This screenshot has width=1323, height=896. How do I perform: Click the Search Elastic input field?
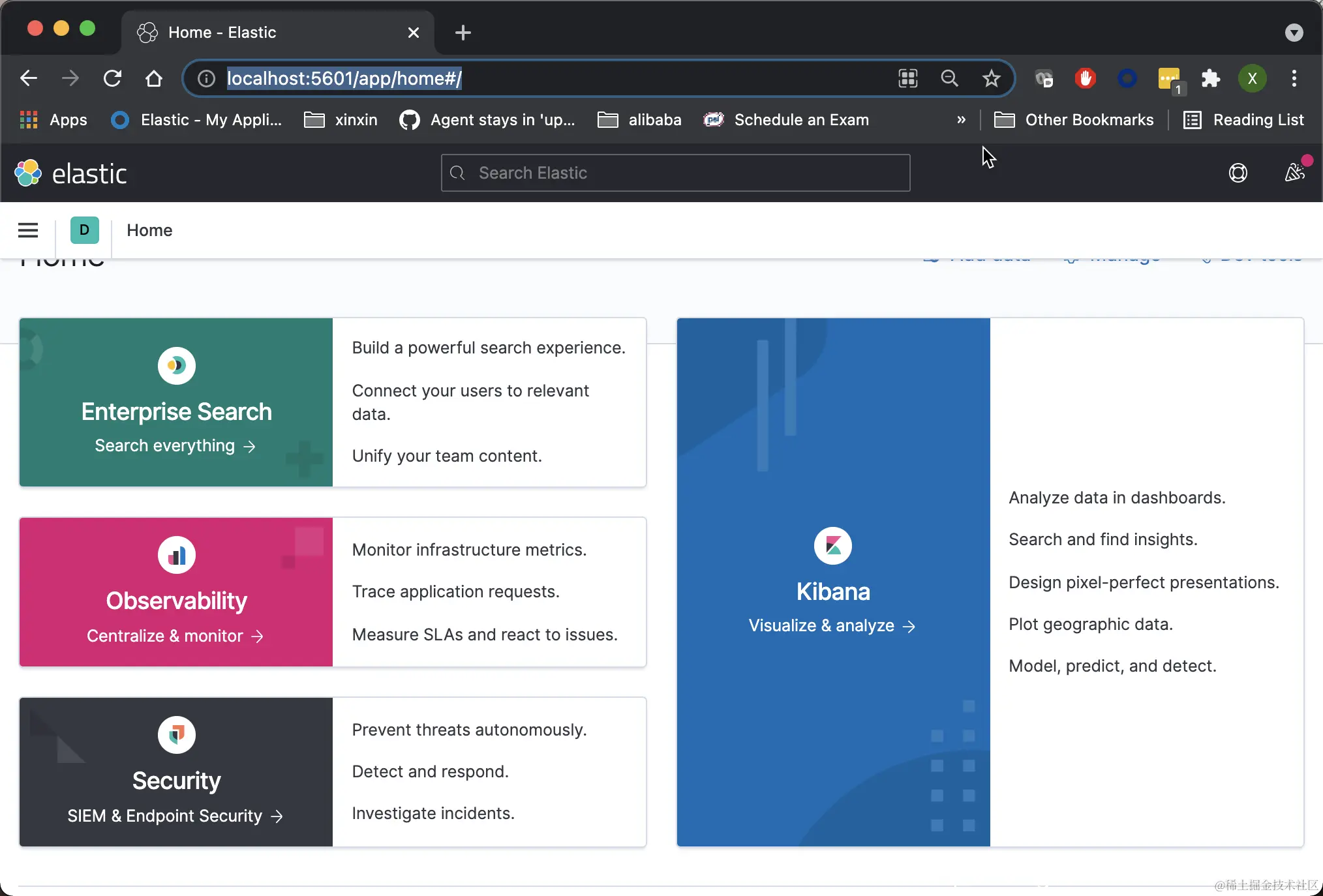coord(675,173)
